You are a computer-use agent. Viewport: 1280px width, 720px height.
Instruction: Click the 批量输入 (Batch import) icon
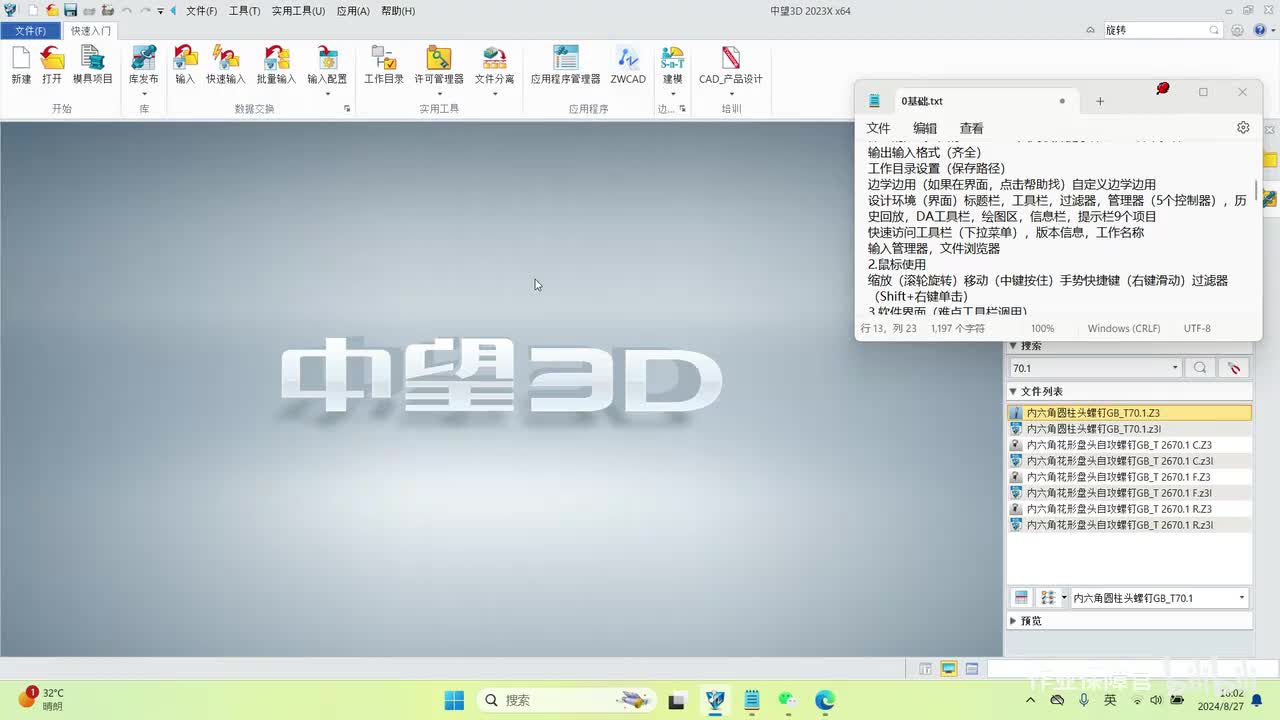pos(276,58)
